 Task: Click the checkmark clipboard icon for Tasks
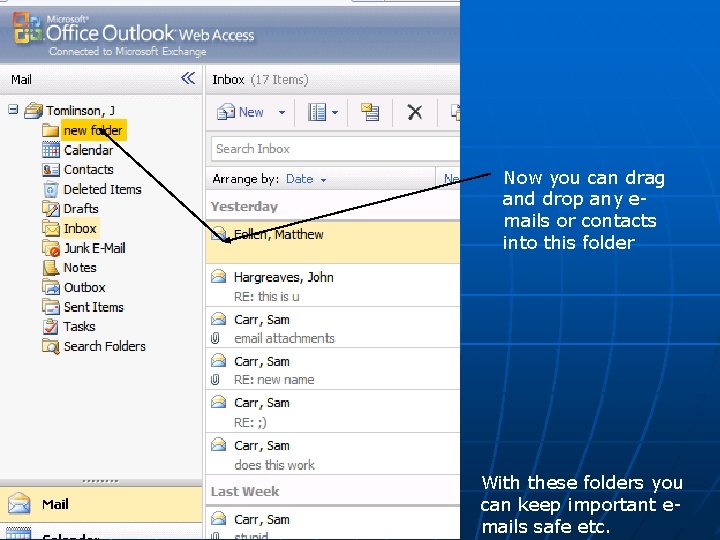(x=51, y=326)
